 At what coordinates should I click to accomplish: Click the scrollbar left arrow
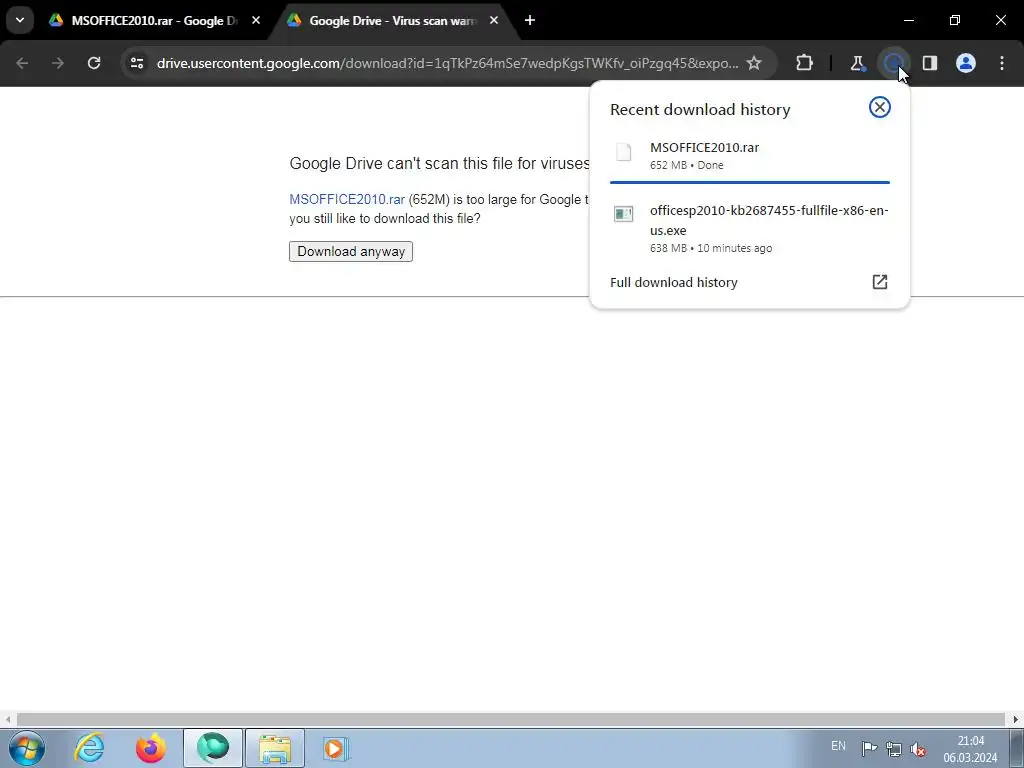point(7,719)
